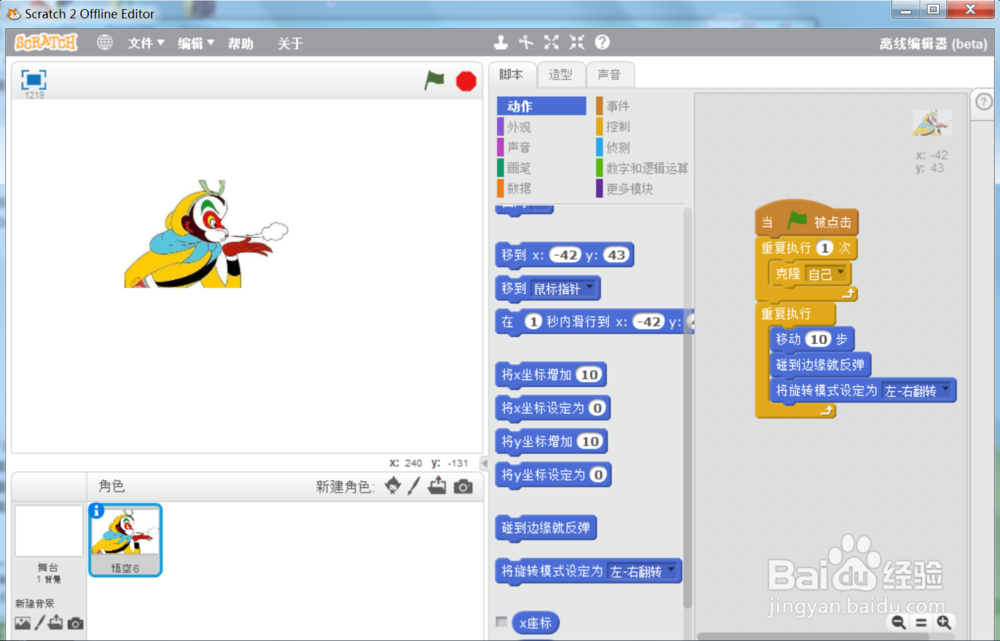Click the blocks palette scrollbar
Image resolution: width=1000 pixels, height=641 pixels.
(x=688, y=408)
